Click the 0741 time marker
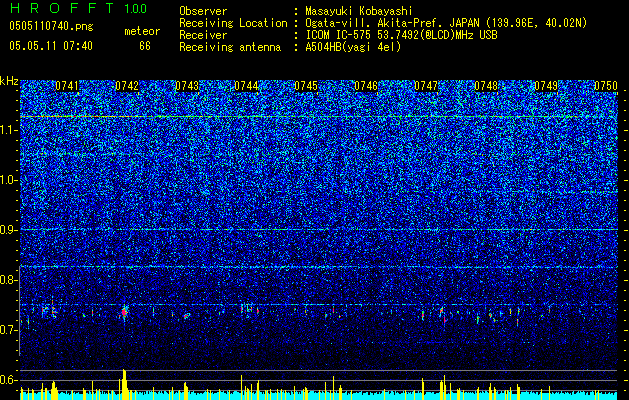 (67, 86)
